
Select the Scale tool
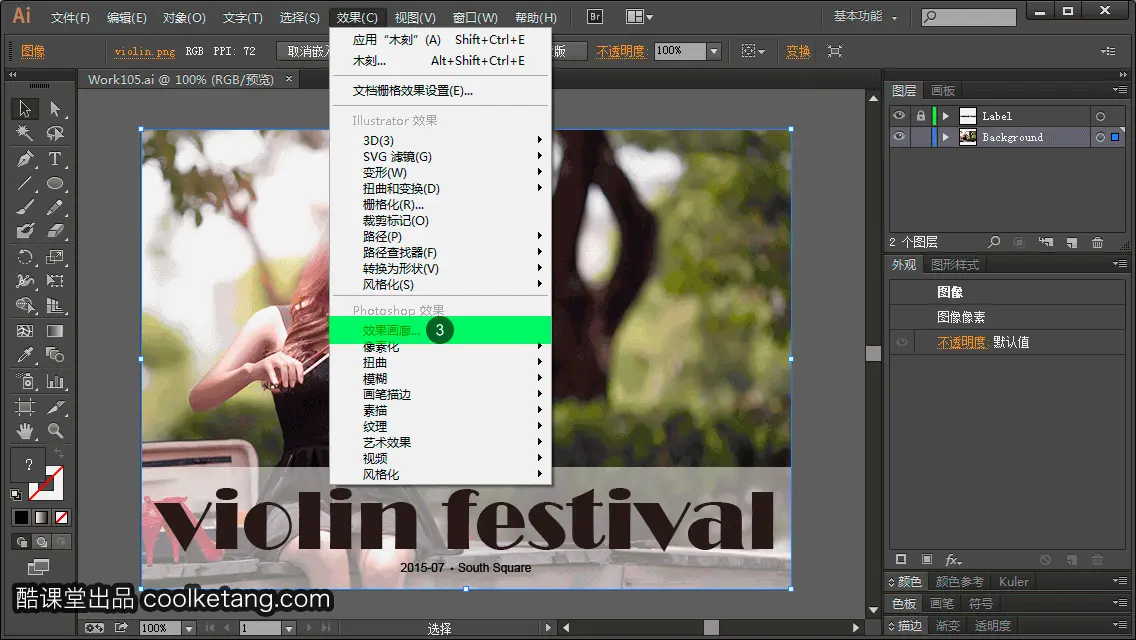point(55,257)
